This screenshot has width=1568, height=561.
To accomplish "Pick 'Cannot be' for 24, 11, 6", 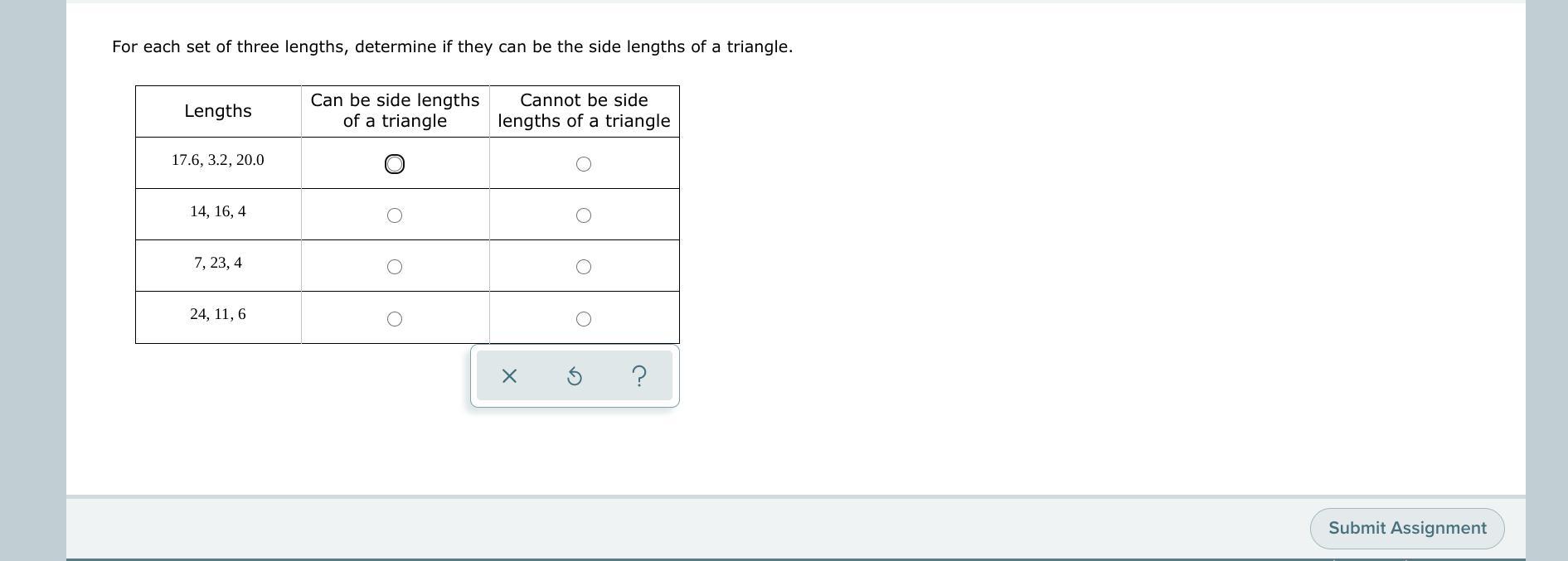I will tap(584, 319).
